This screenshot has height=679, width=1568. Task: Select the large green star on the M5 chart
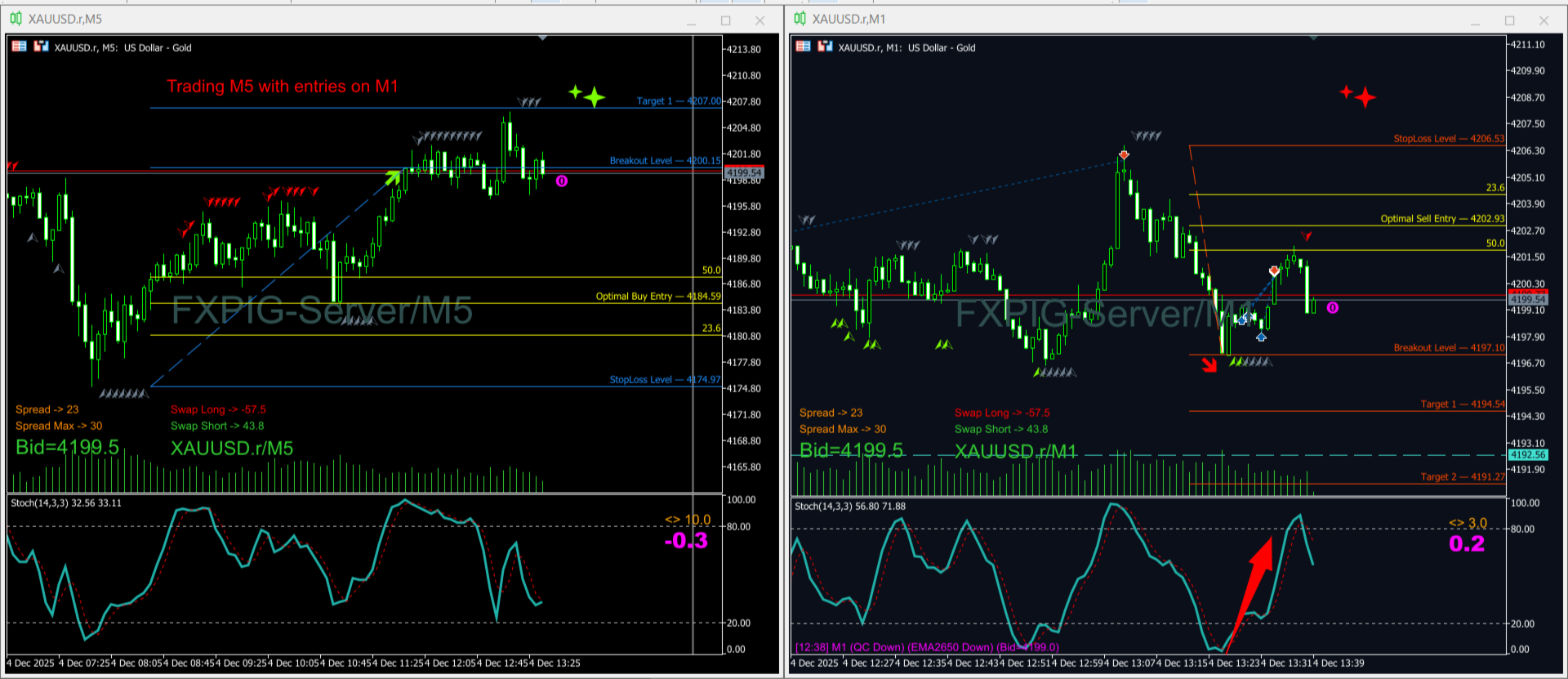(x=595, y=98)
